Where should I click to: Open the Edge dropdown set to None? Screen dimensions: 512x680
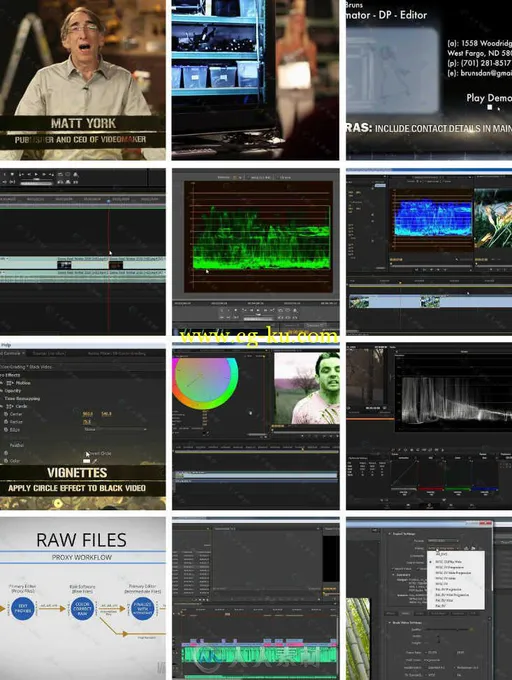(x=115, y=429)
